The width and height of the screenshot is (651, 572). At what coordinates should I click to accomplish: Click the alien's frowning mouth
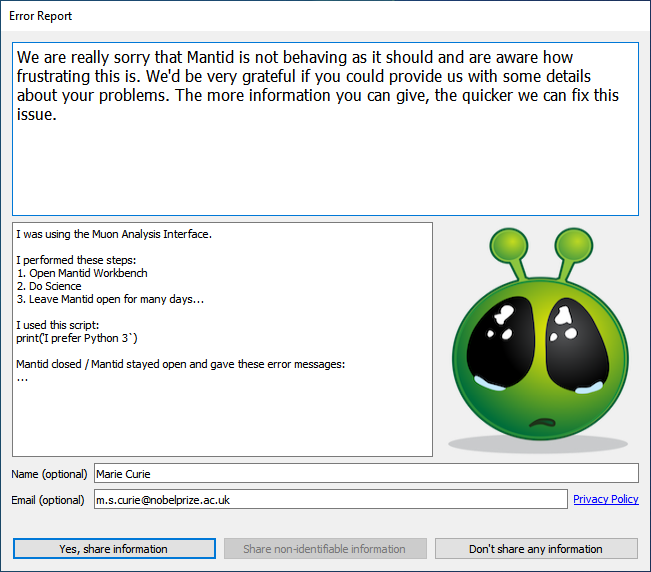pos(542,420)
